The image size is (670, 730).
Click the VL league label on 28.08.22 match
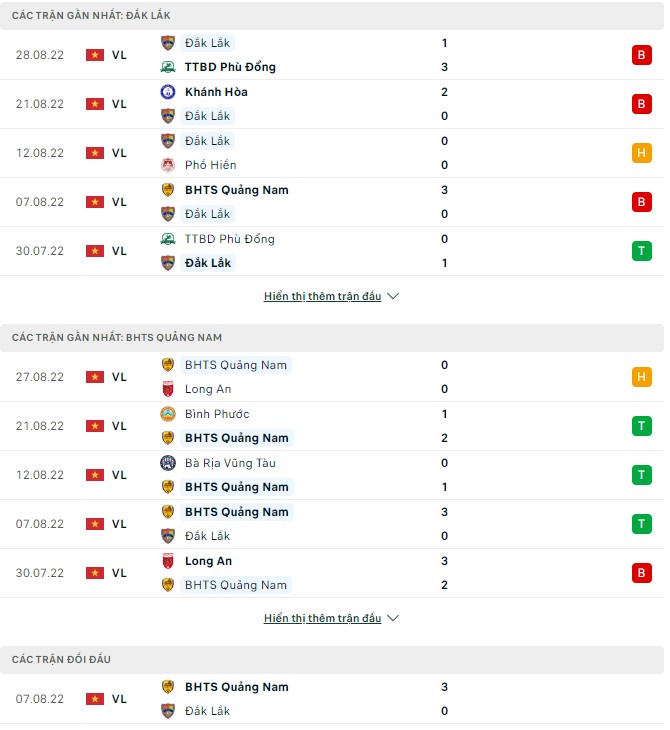coord(119,55)
